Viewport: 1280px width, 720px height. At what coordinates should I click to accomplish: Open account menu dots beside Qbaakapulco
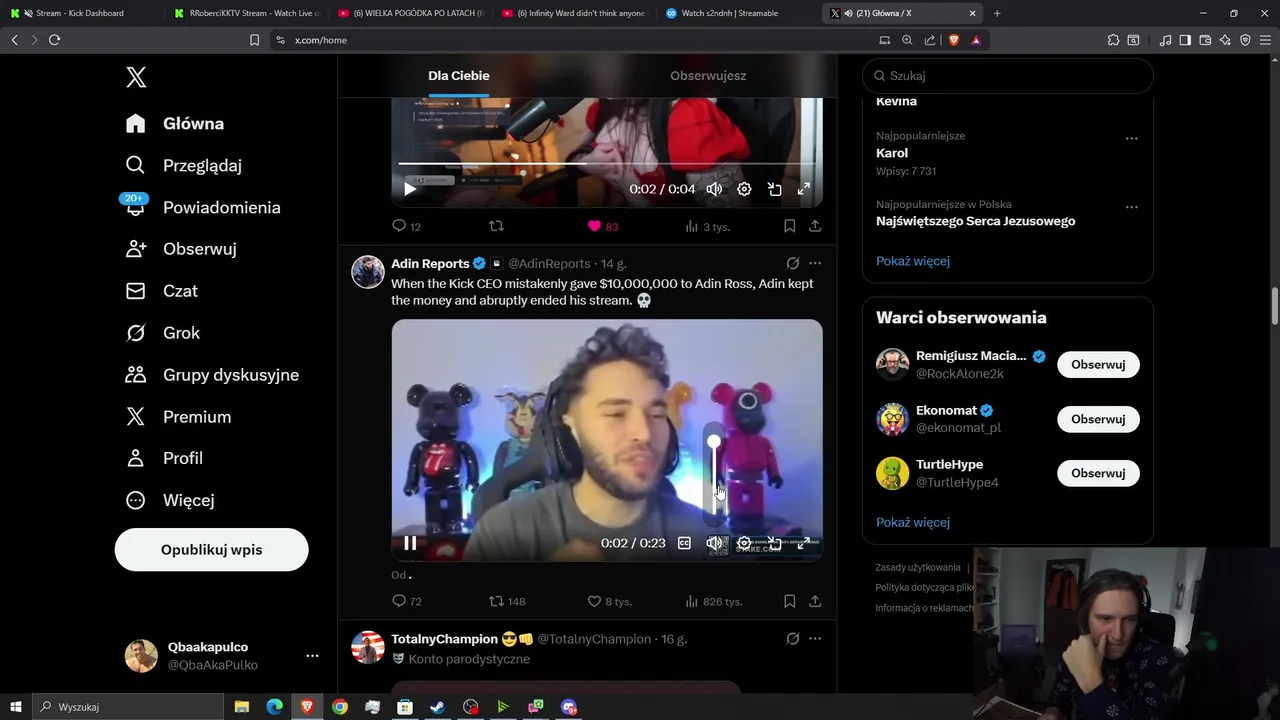[312, 656]
